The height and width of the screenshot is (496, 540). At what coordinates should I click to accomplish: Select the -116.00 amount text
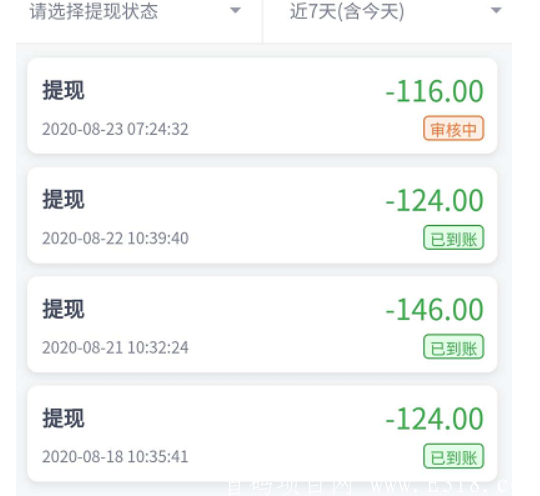435,91
